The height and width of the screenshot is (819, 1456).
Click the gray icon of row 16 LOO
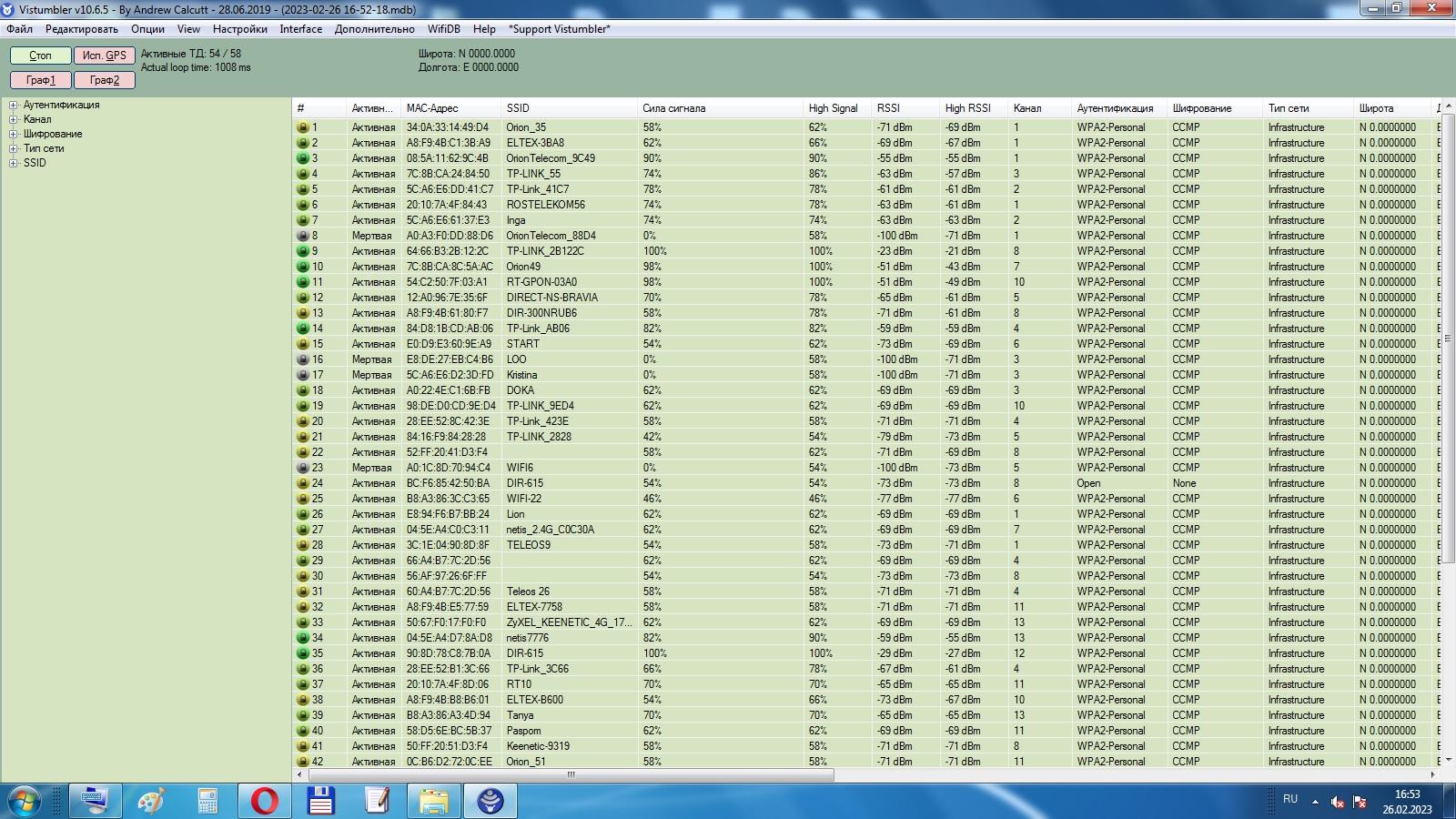coord(303,359)
